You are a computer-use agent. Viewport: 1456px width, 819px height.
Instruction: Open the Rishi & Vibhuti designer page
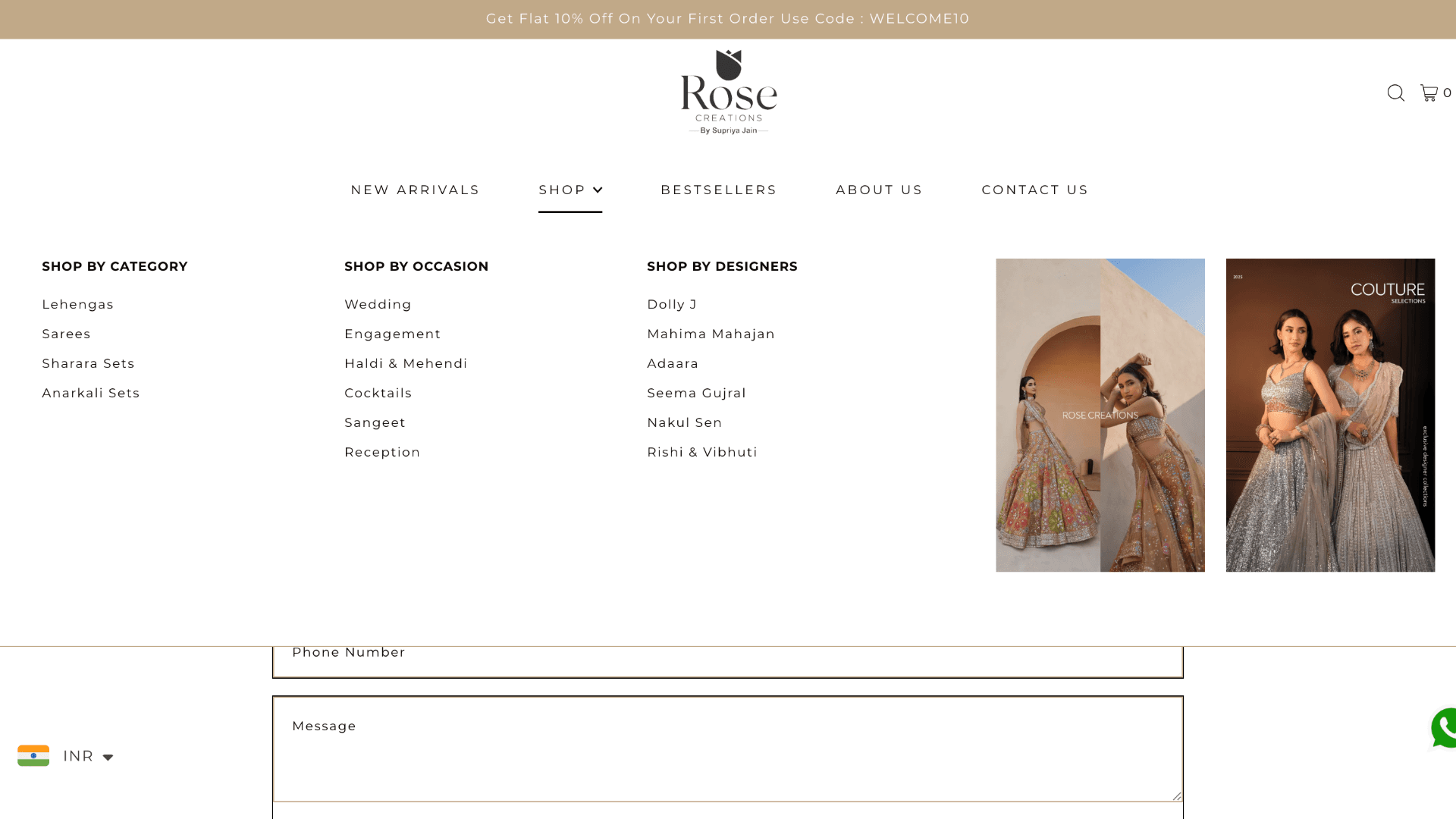click(x=701, y=451)
